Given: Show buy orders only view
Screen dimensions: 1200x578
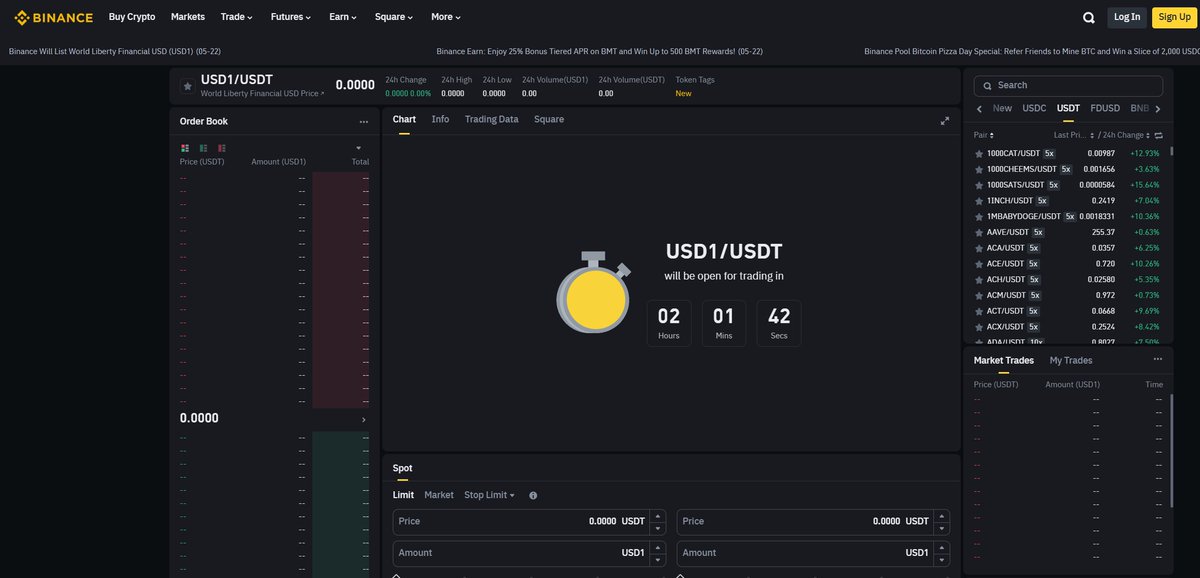Looking at the screenshot, I should tap(203, 148).
